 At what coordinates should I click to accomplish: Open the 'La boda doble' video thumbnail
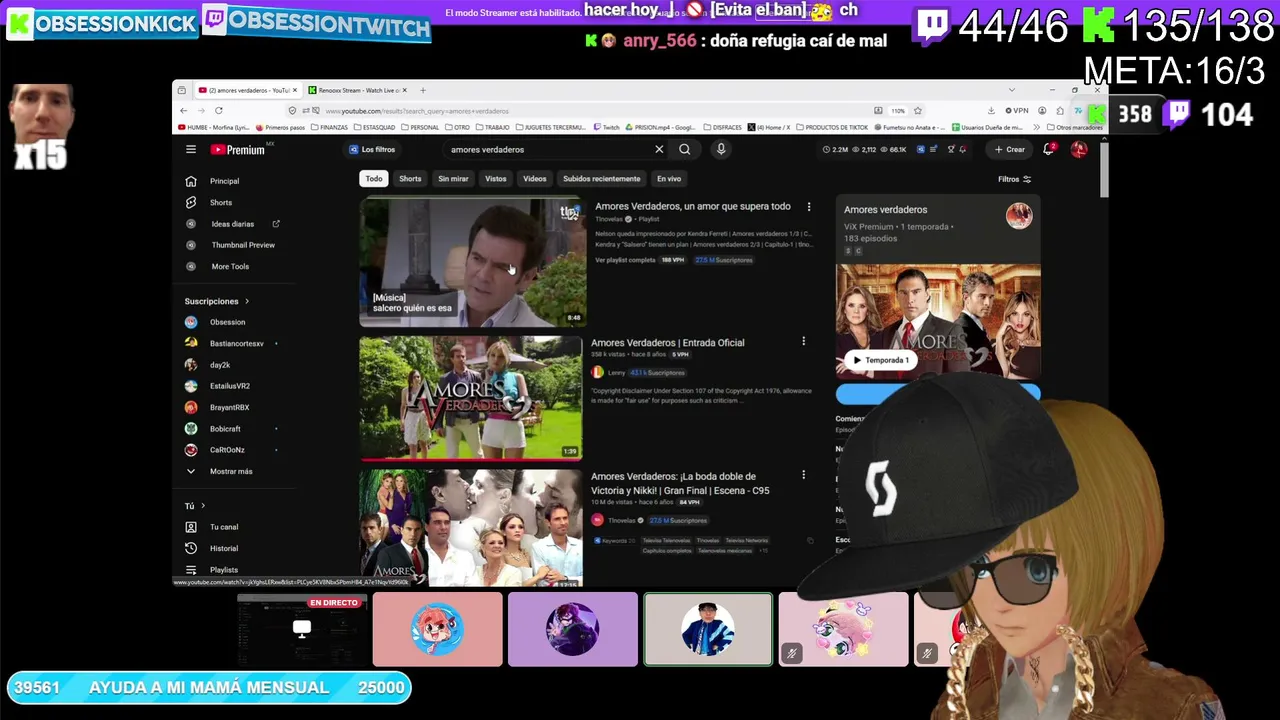point(471,527)
